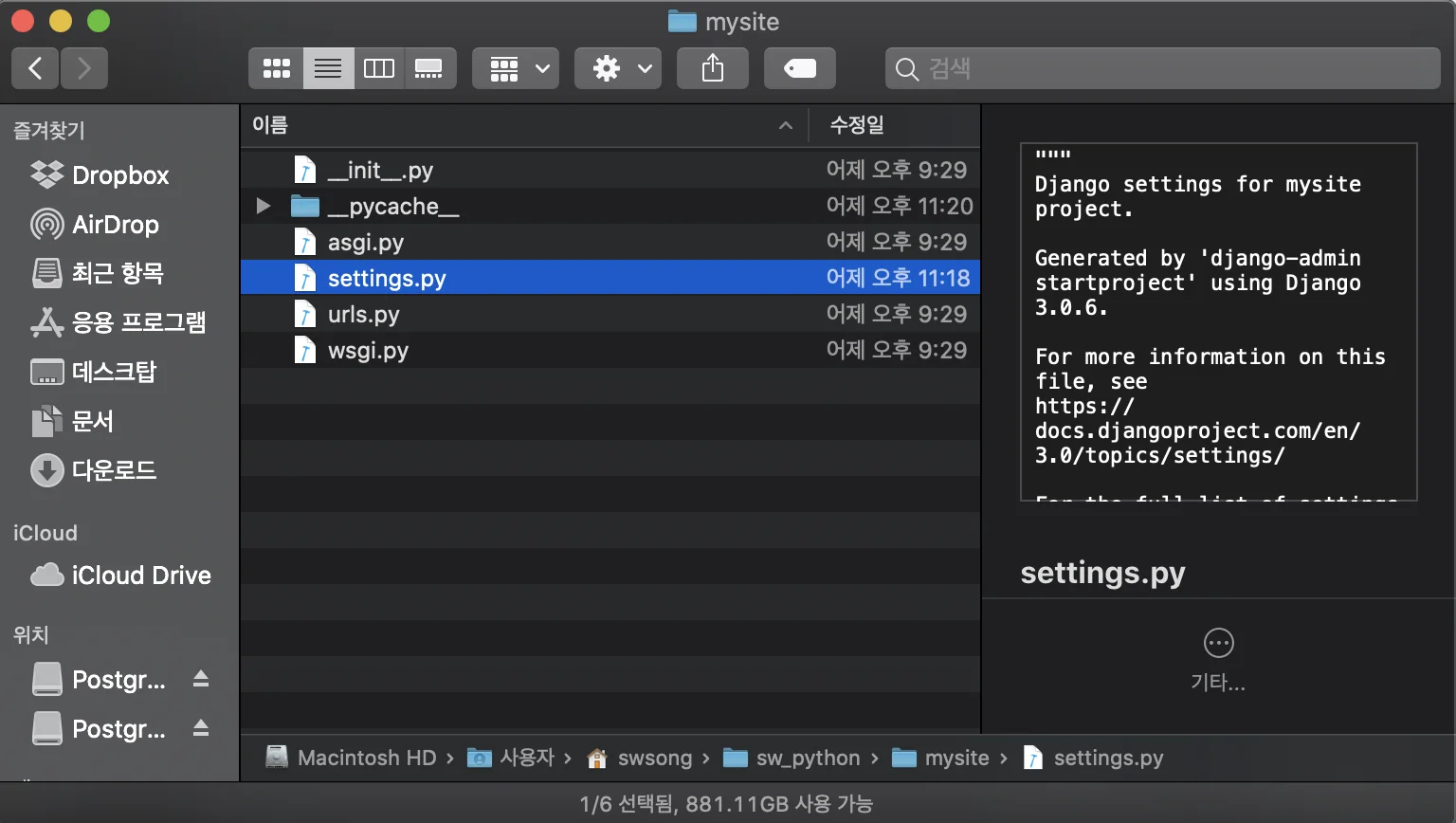Switch to icon view mode
This screenshot has height=823, width=1456.
(276, 68)
